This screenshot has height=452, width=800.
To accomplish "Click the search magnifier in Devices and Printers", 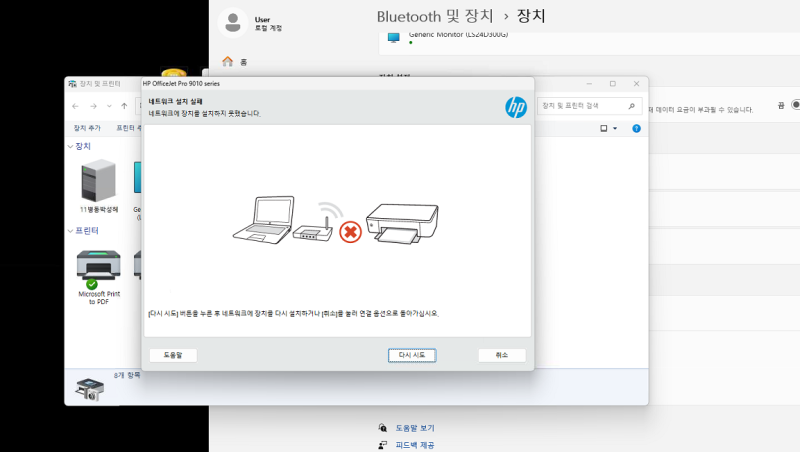I will click(x=632, y=106).
